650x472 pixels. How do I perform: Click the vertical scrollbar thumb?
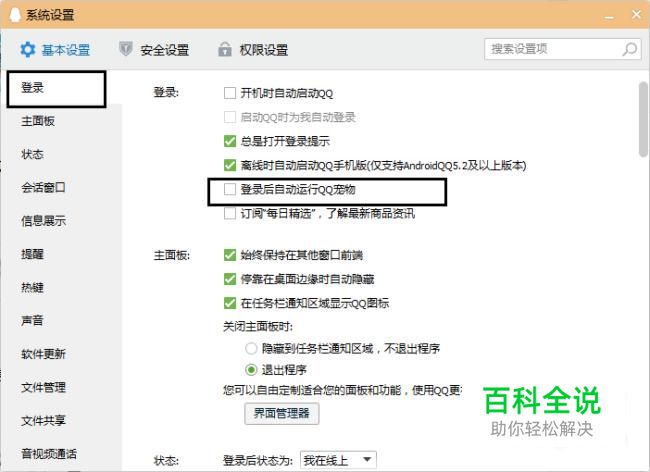click(644, 119)
